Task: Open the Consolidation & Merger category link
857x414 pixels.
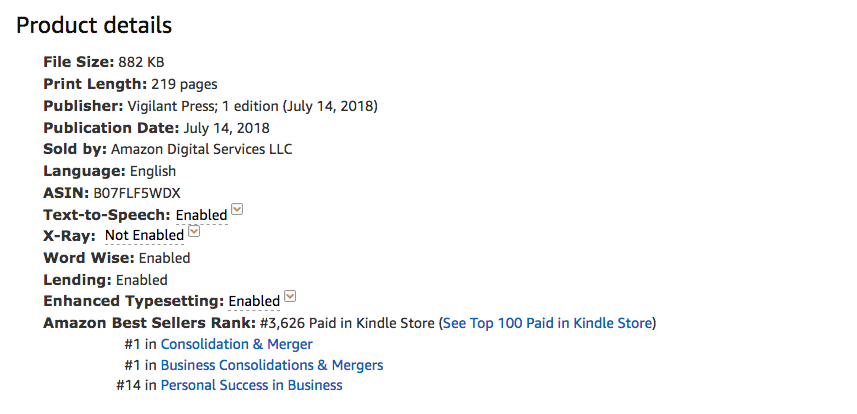Action: pyautogui.click(x=237, y=345)
